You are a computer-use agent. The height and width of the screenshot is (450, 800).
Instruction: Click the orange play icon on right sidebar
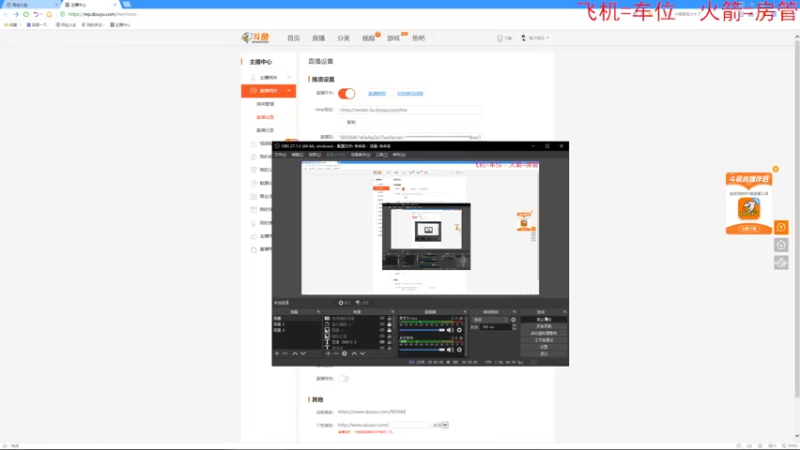tap(781, 227)
